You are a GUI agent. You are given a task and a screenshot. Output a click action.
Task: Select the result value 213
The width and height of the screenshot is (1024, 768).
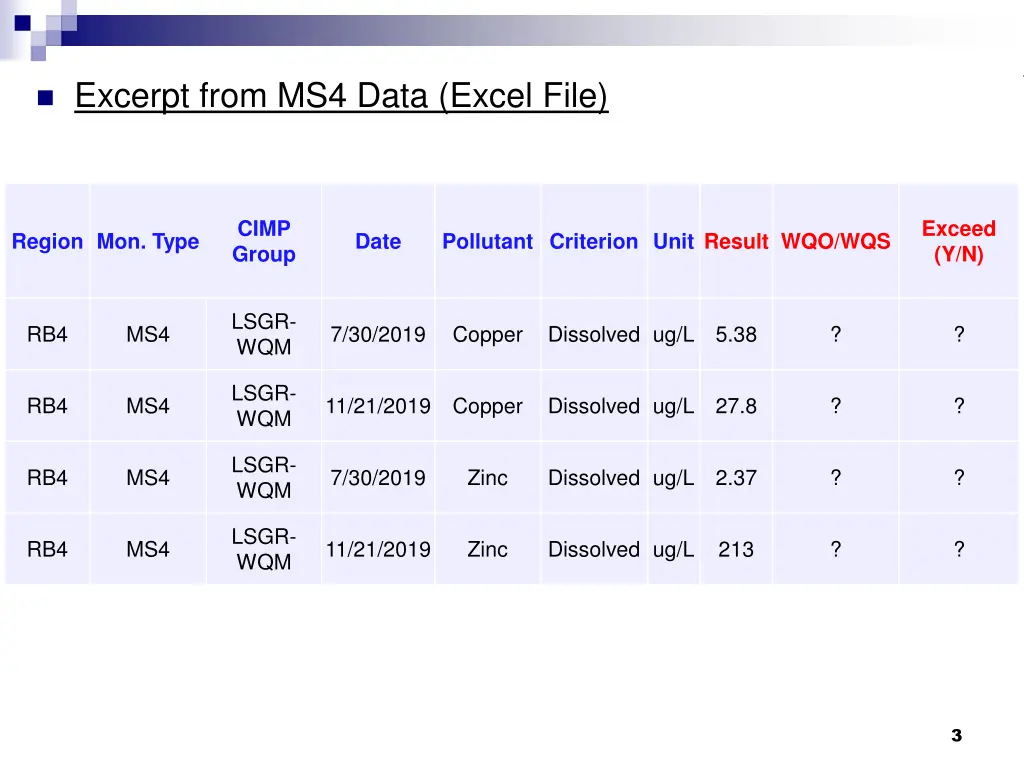tap(736, 549)
